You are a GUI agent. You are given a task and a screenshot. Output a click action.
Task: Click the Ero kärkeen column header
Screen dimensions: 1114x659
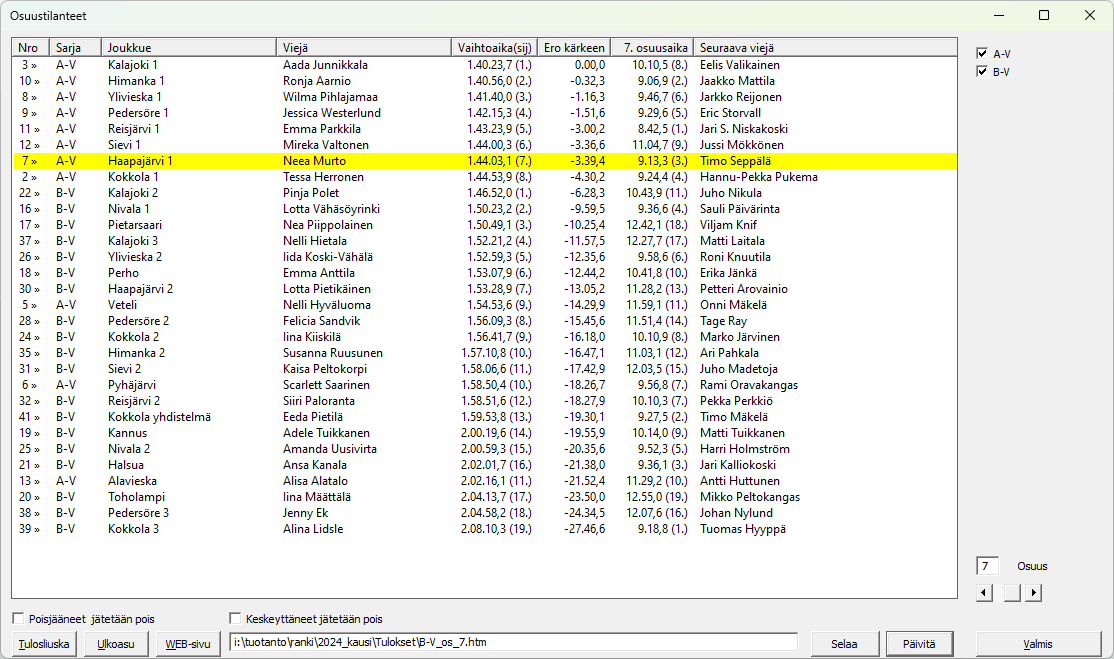(x=573, y=47)
